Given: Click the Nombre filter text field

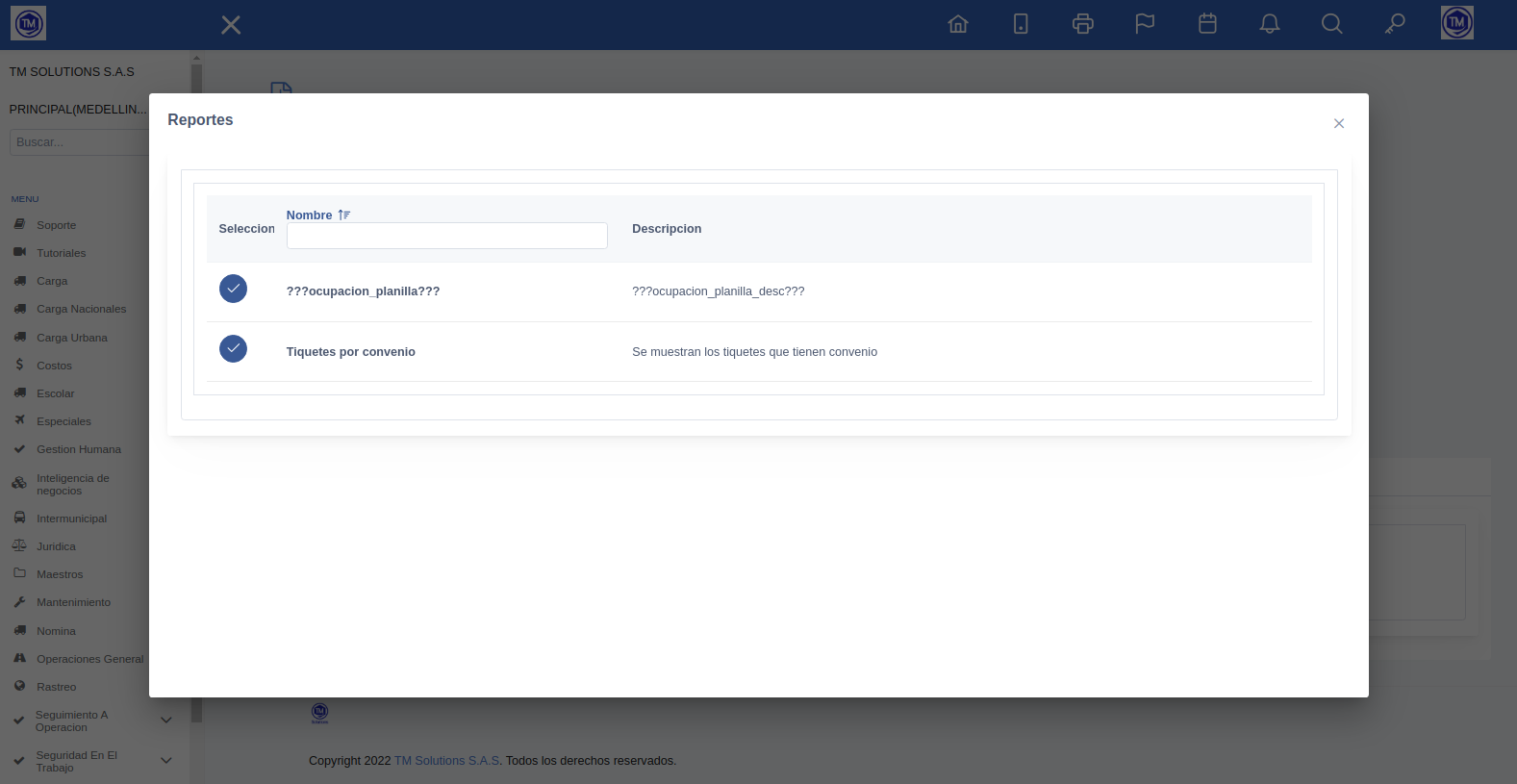Looking at the screenshot, I should tap(446, 236).
